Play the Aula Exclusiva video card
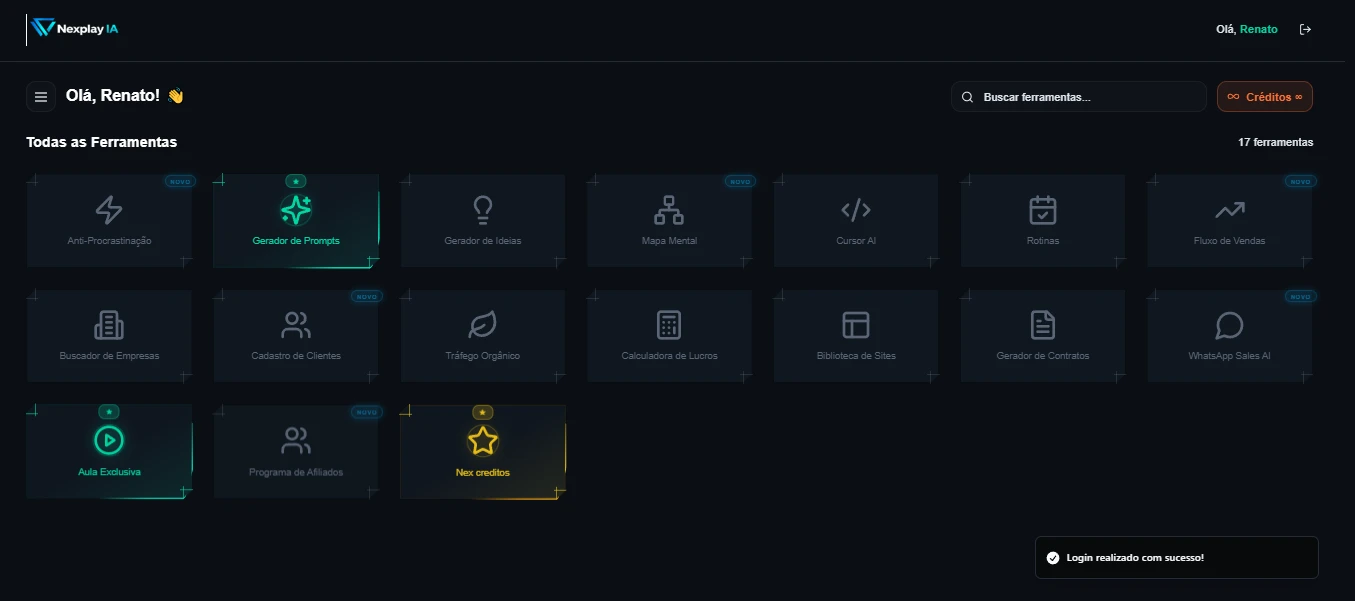This screenshot has width=1355, height=601. [109, 440]
